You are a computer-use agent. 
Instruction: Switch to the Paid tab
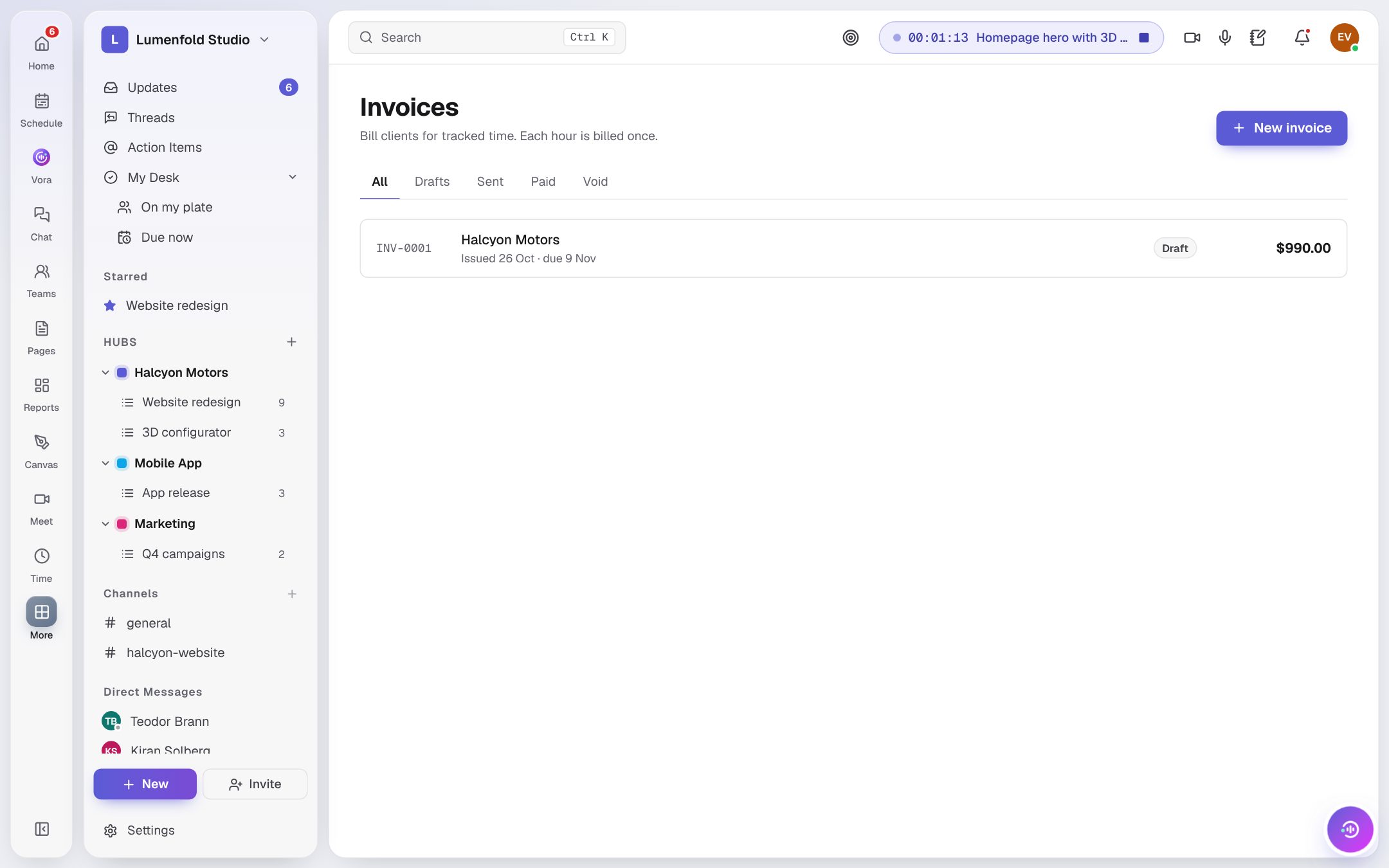point(543,181)
